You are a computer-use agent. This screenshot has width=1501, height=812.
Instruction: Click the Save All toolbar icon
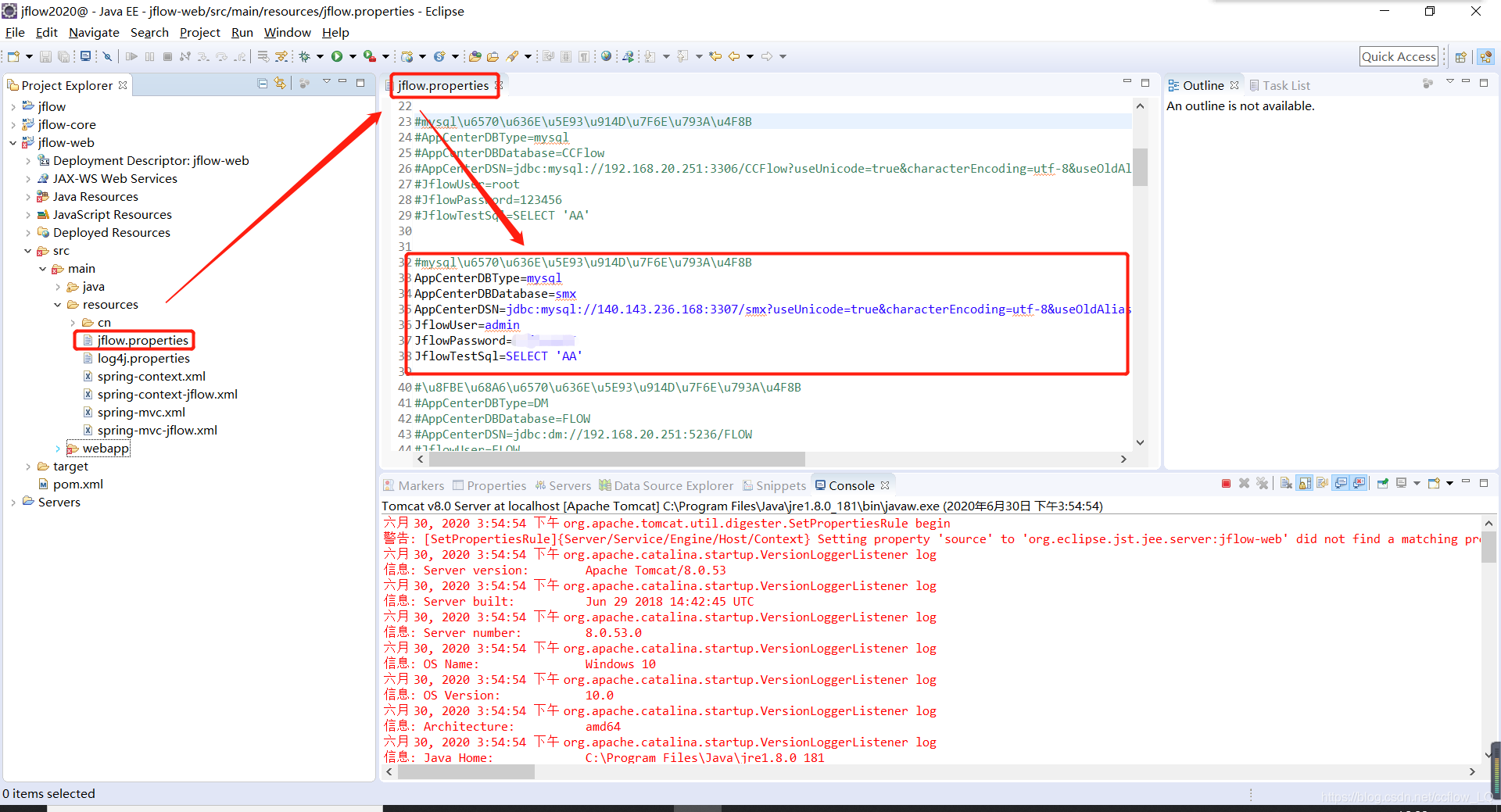coord(63,56)
